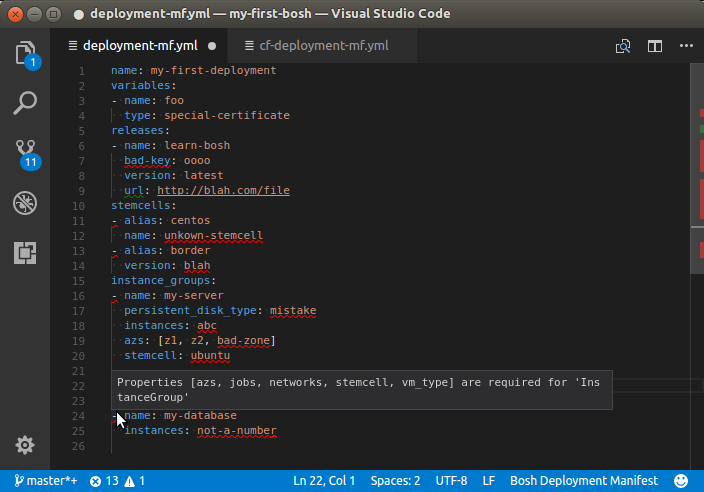Image resolution: width=704 pixels, height=492 pixels.
Task: Click my-server on line 16
Action: 194,295
